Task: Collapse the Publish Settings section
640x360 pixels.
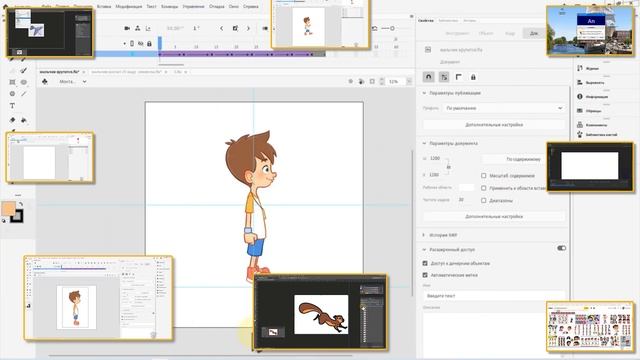Action: (x=424, y=93)
